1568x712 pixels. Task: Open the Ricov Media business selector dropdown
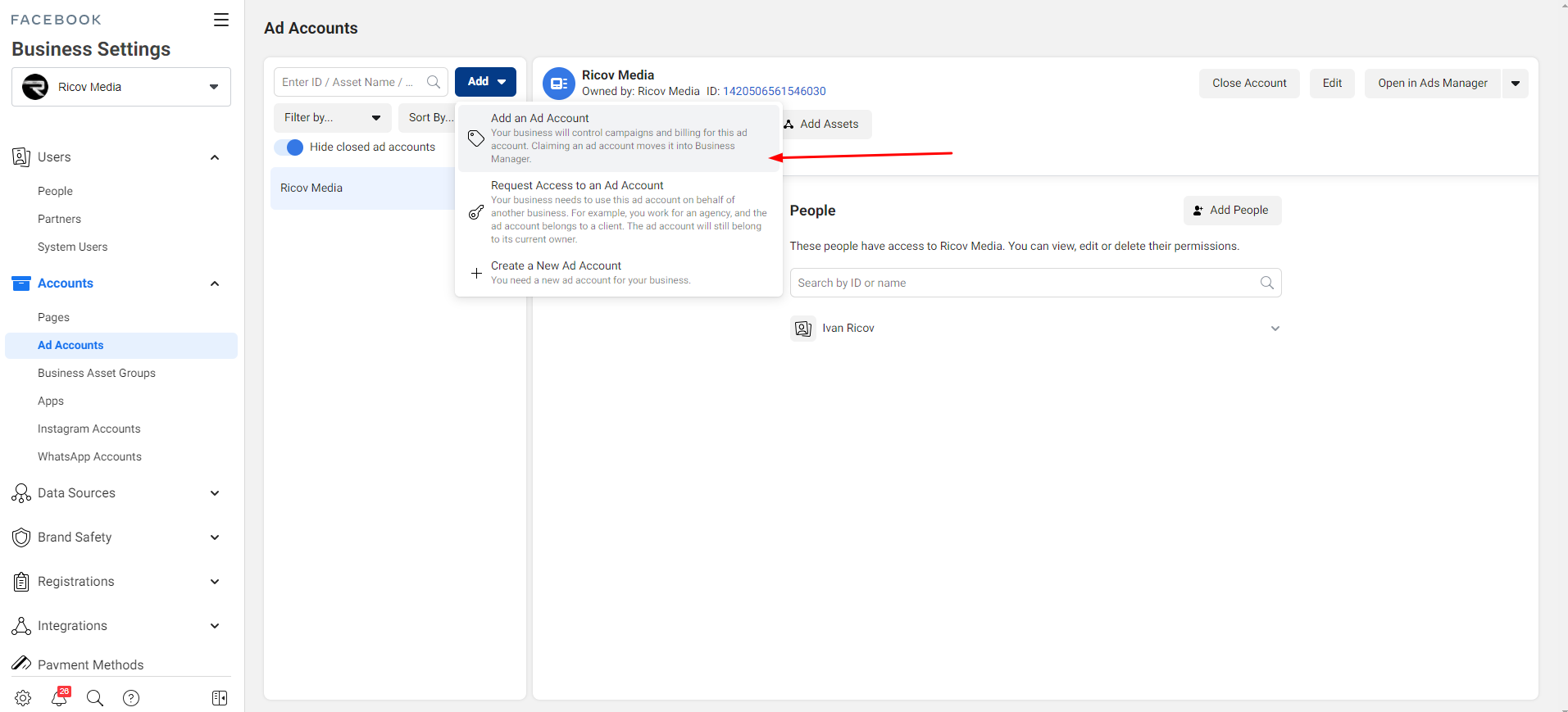[121, 87]
